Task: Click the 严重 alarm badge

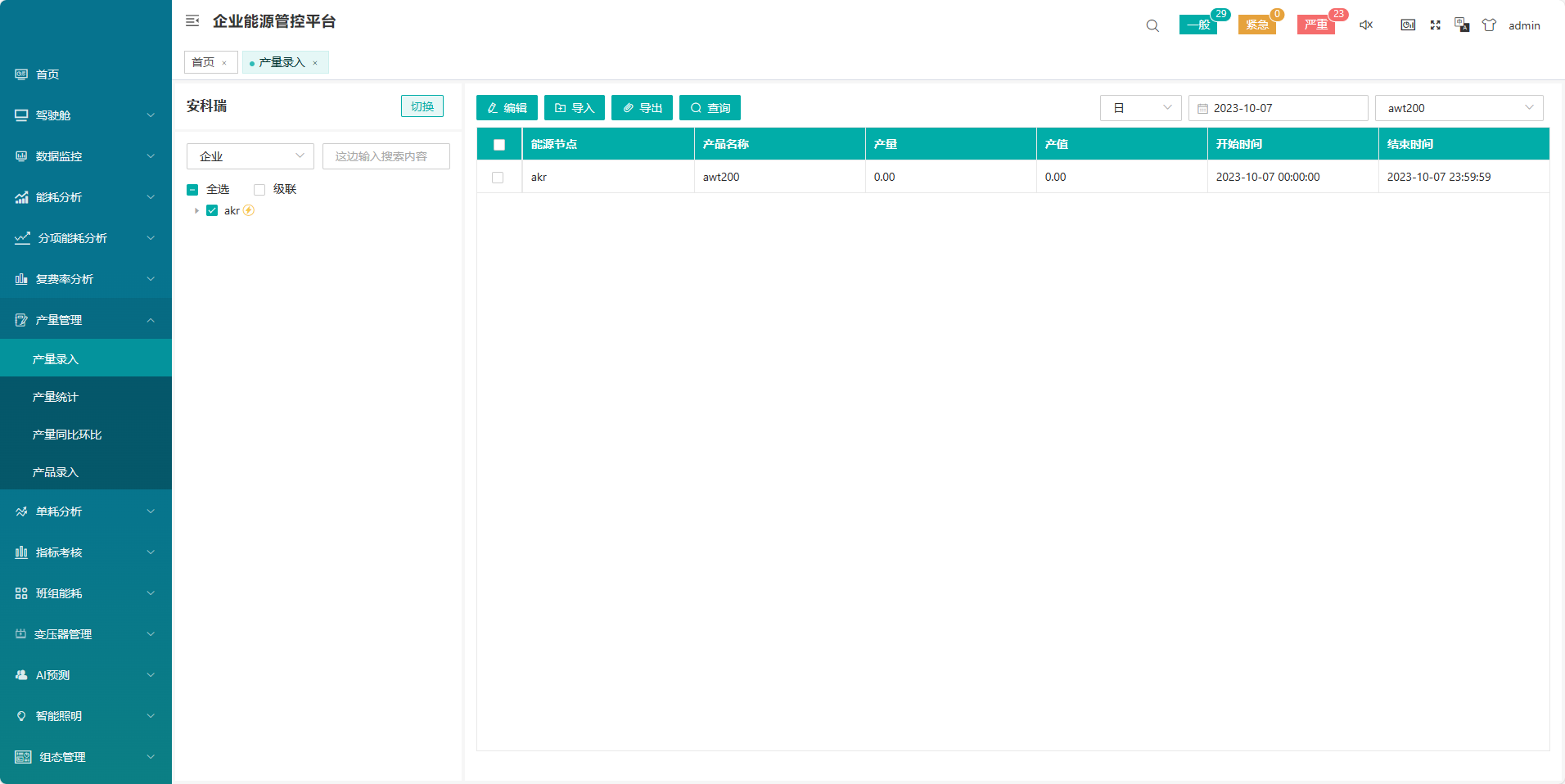Action: click(1315, 25)
